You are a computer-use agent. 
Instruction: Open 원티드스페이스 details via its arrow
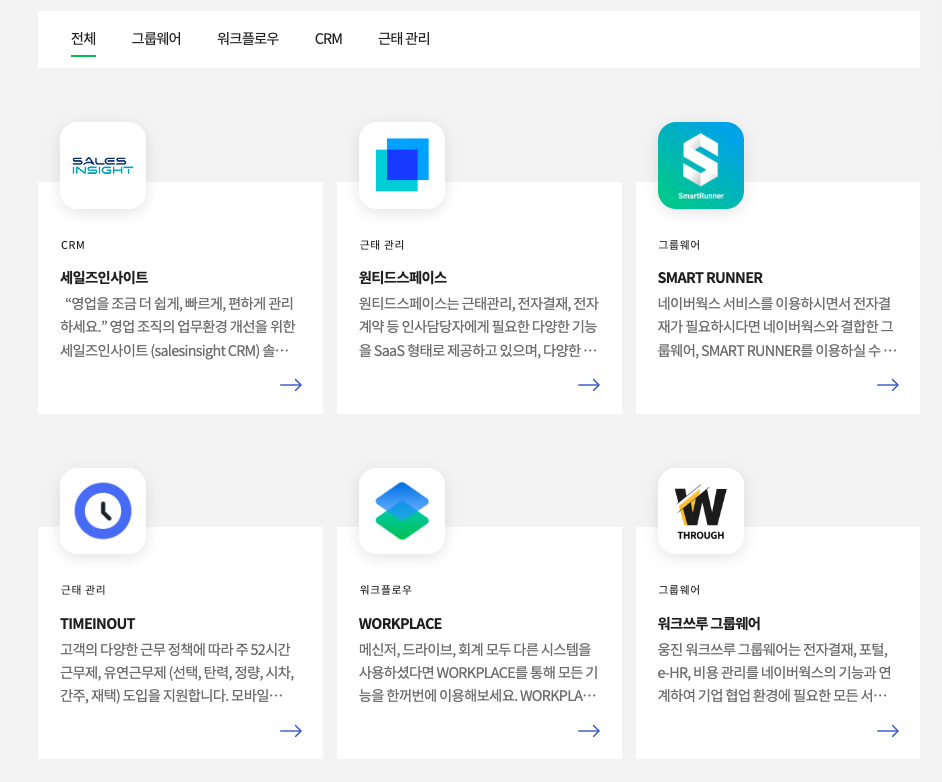click(x=589, y=385)
